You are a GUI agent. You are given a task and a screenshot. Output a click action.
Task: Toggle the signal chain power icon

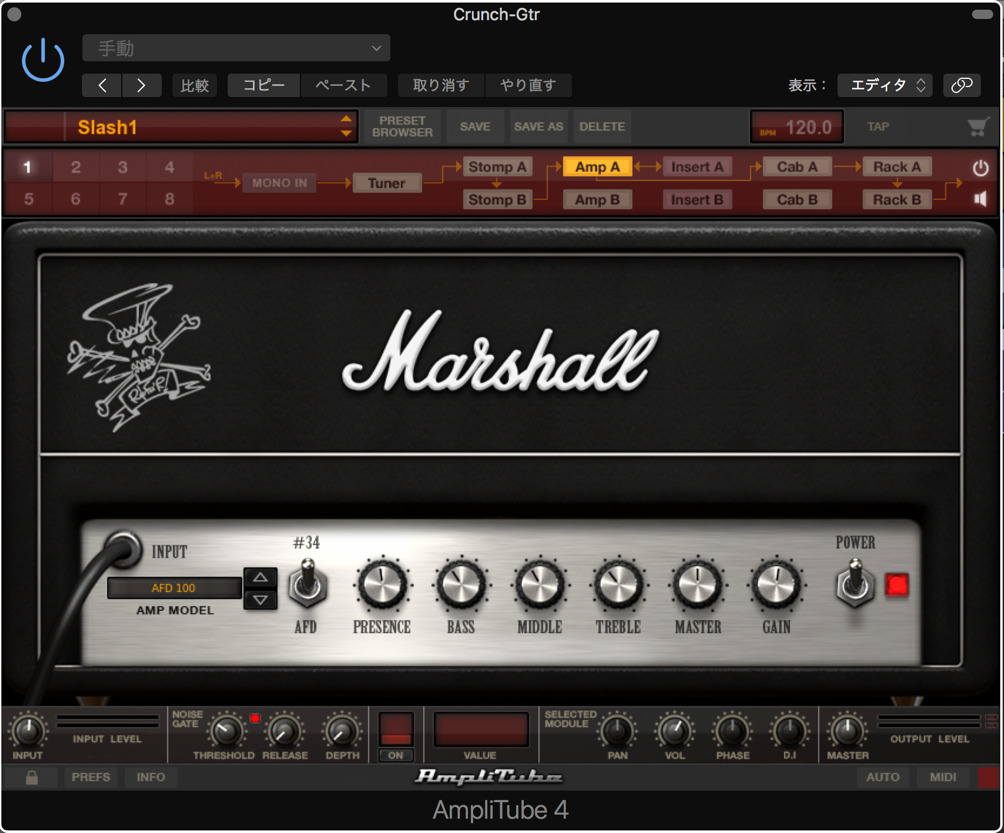tap(980, 168)
